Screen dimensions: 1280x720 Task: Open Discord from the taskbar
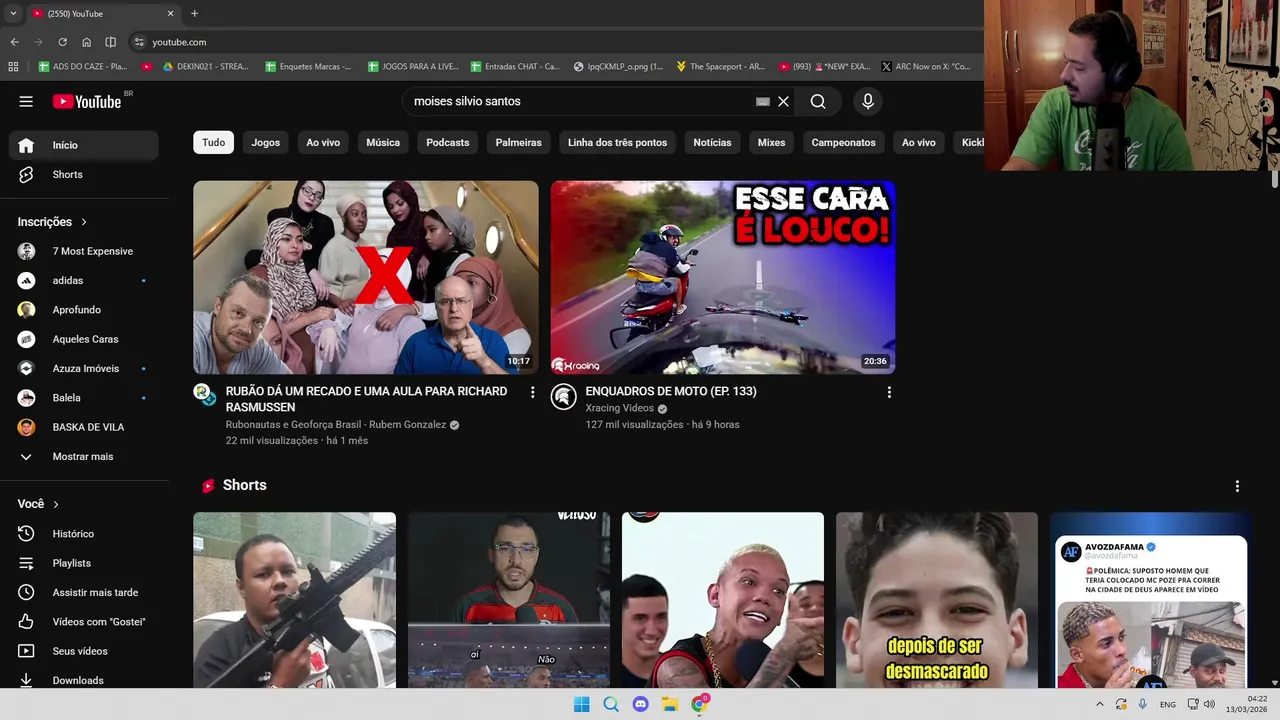641,704
